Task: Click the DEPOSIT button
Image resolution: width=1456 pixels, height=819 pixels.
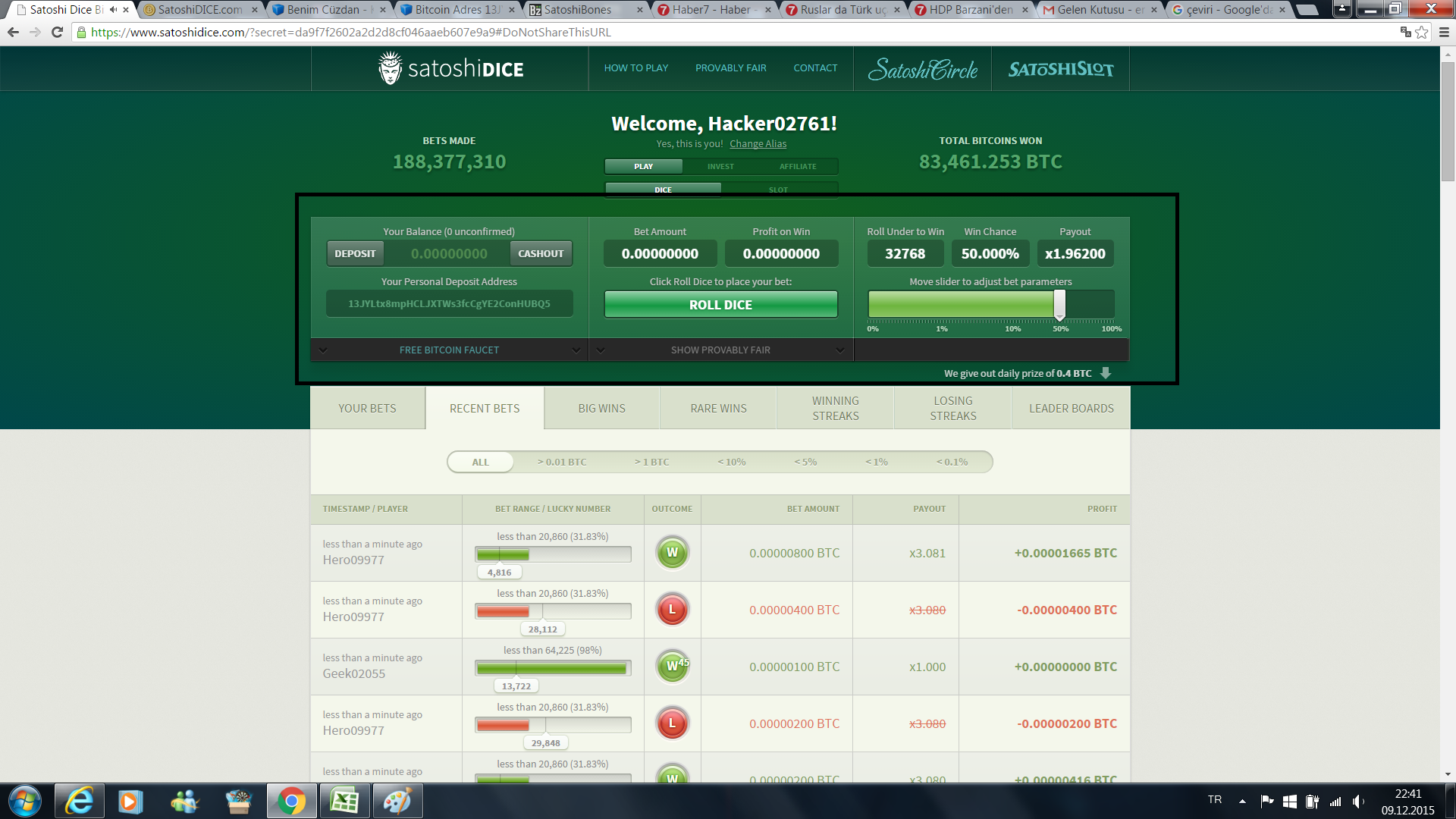Action: [355, 253]
